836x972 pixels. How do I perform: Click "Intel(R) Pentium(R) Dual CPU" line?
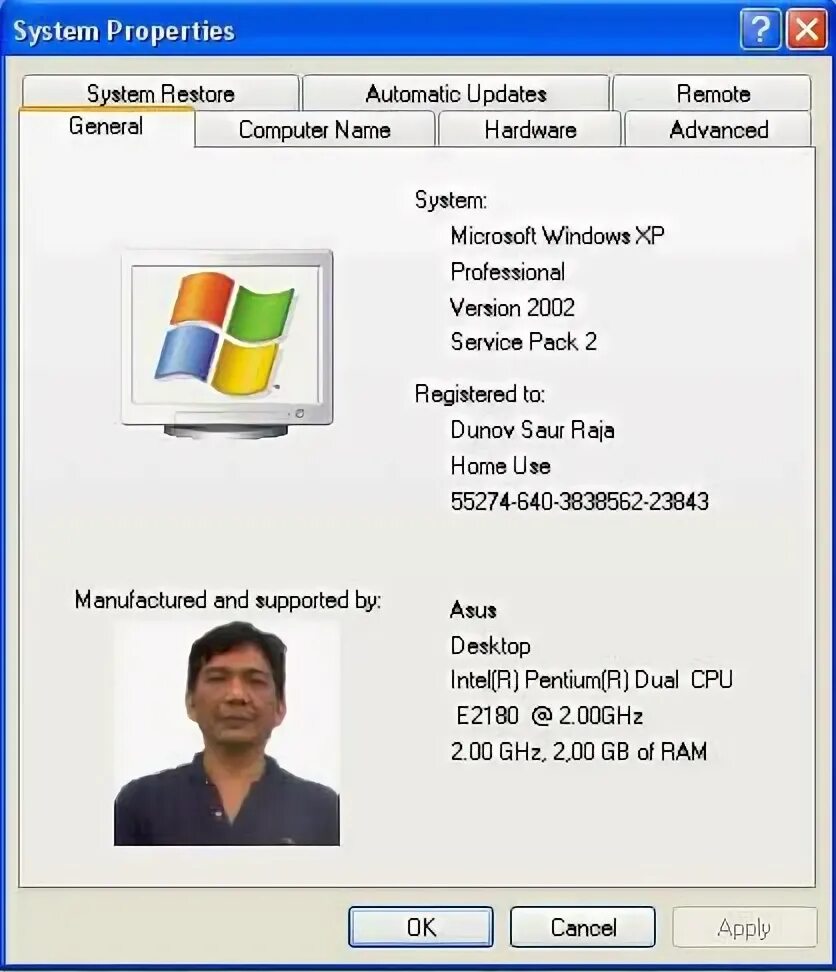592,680
